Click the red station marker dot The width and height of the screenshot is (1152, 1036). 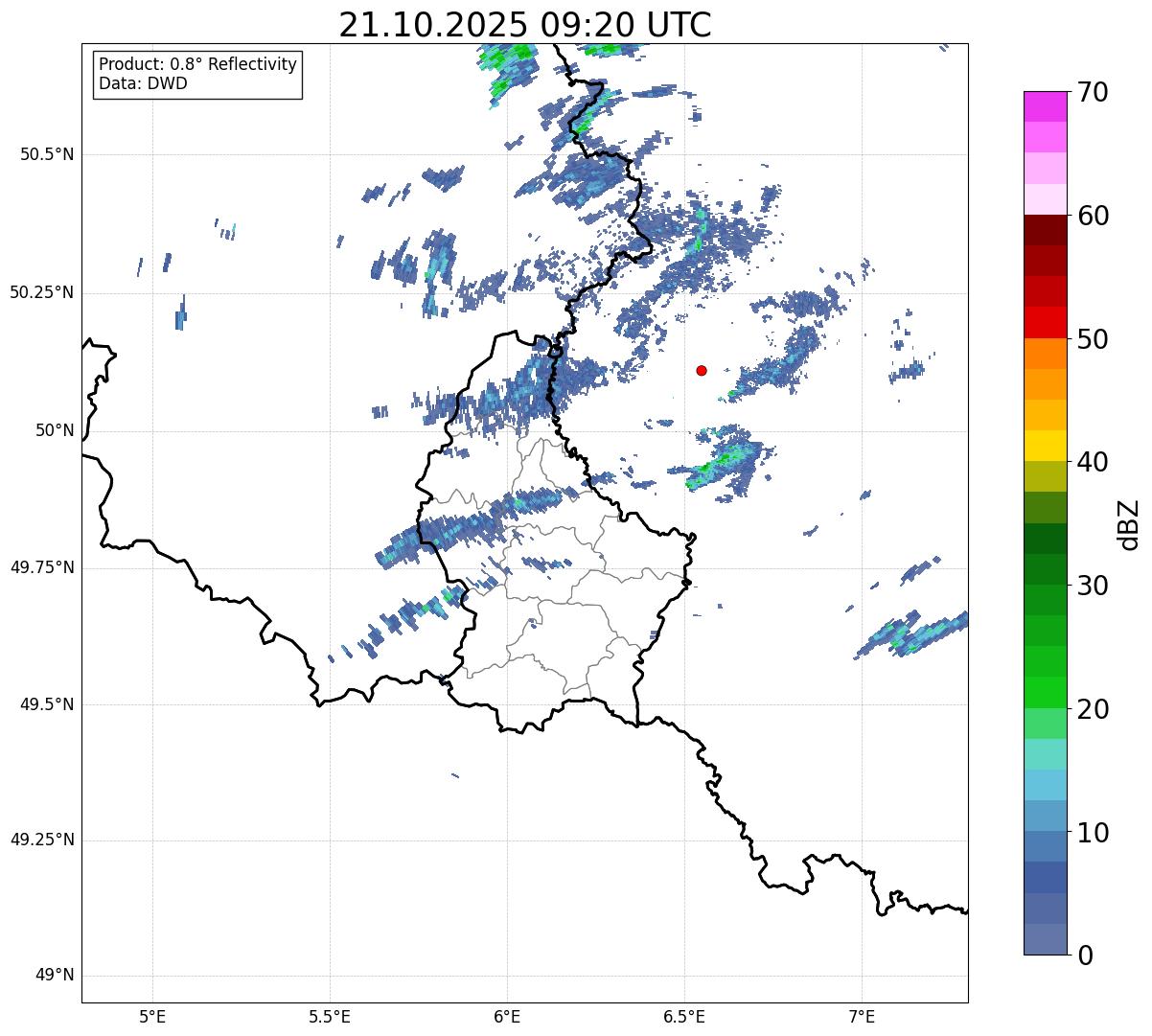702,370
